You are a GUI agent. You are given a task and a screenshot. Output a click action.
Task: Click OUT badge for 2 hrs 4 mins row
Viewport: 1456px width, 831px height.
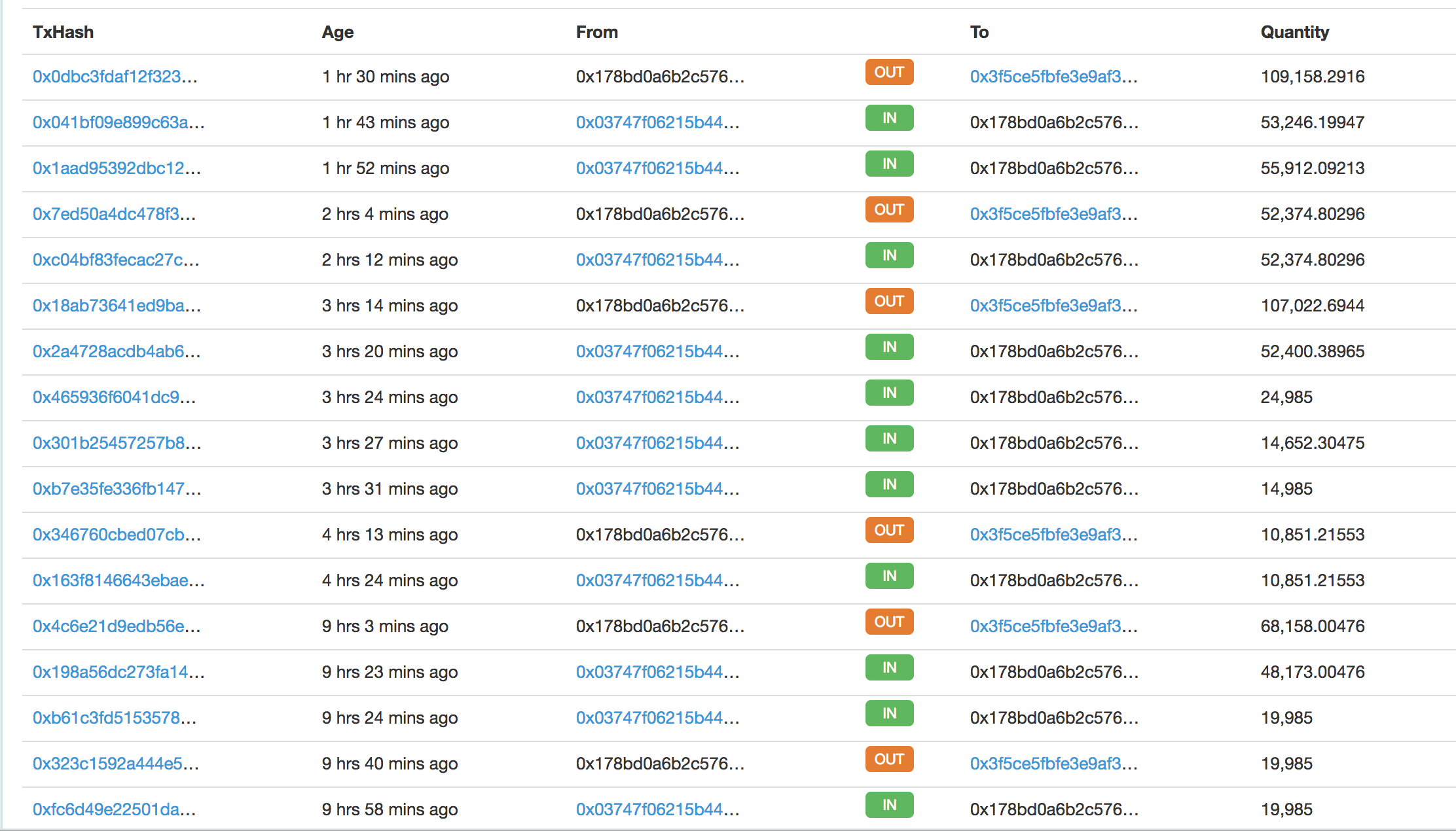(x=888, y=210)
